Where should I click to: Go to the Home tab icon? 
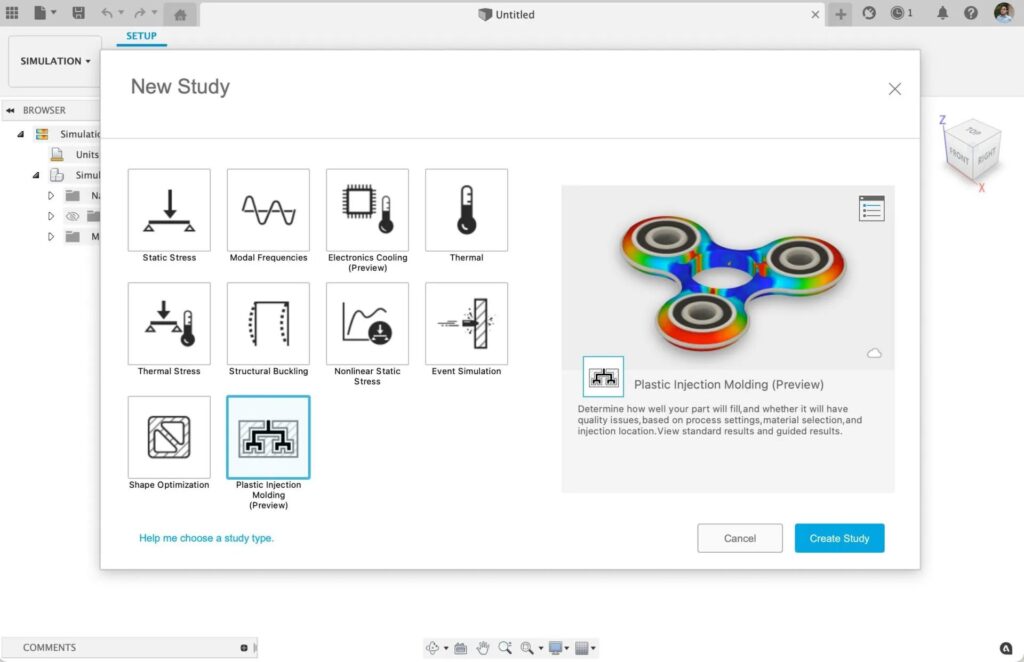(x=180, y=14)
